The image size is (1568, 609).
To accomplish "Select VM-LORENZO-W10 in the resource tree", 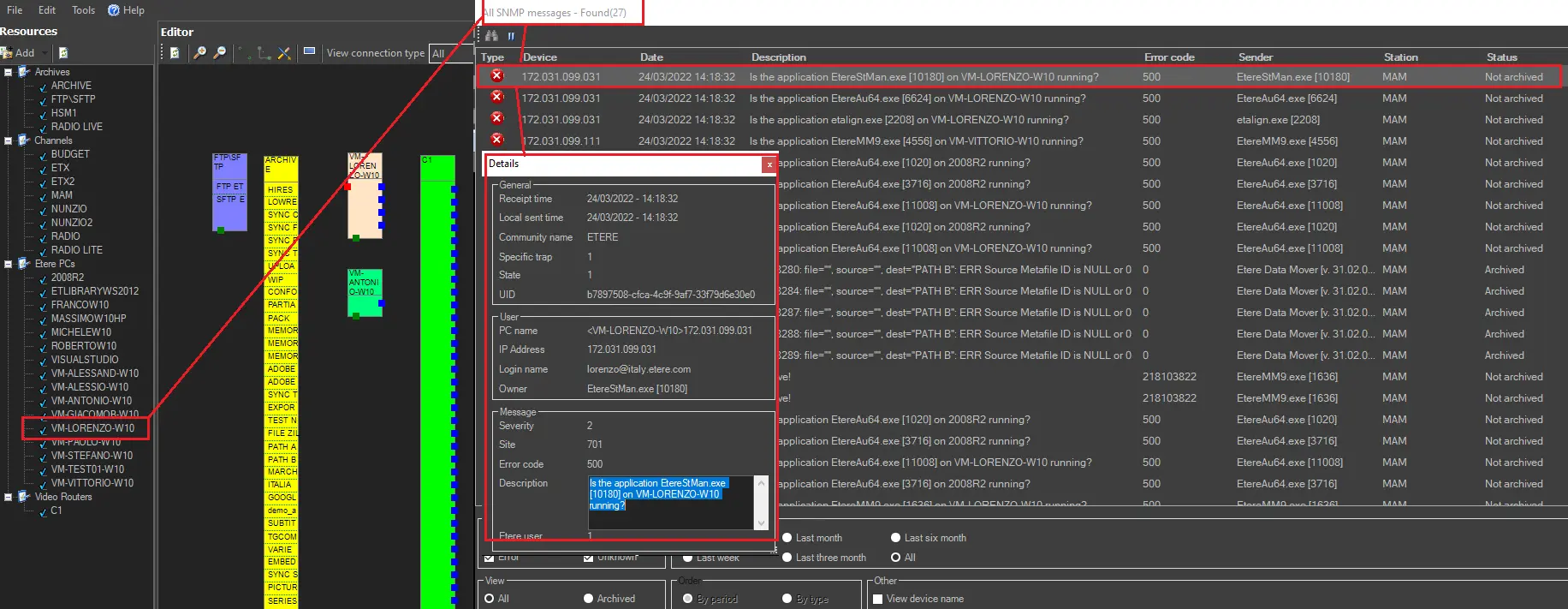I will 92,428.
